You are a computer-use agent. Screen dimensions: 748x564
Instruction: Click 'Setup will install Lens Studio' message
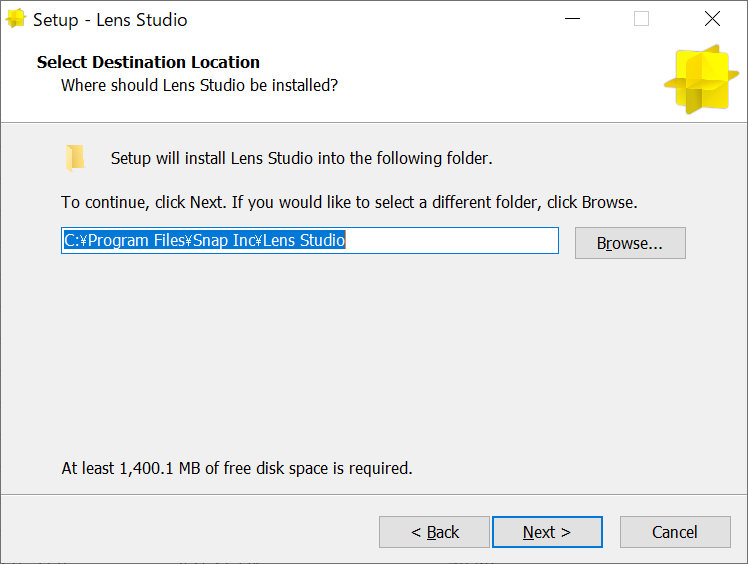(x=301, y=158)
